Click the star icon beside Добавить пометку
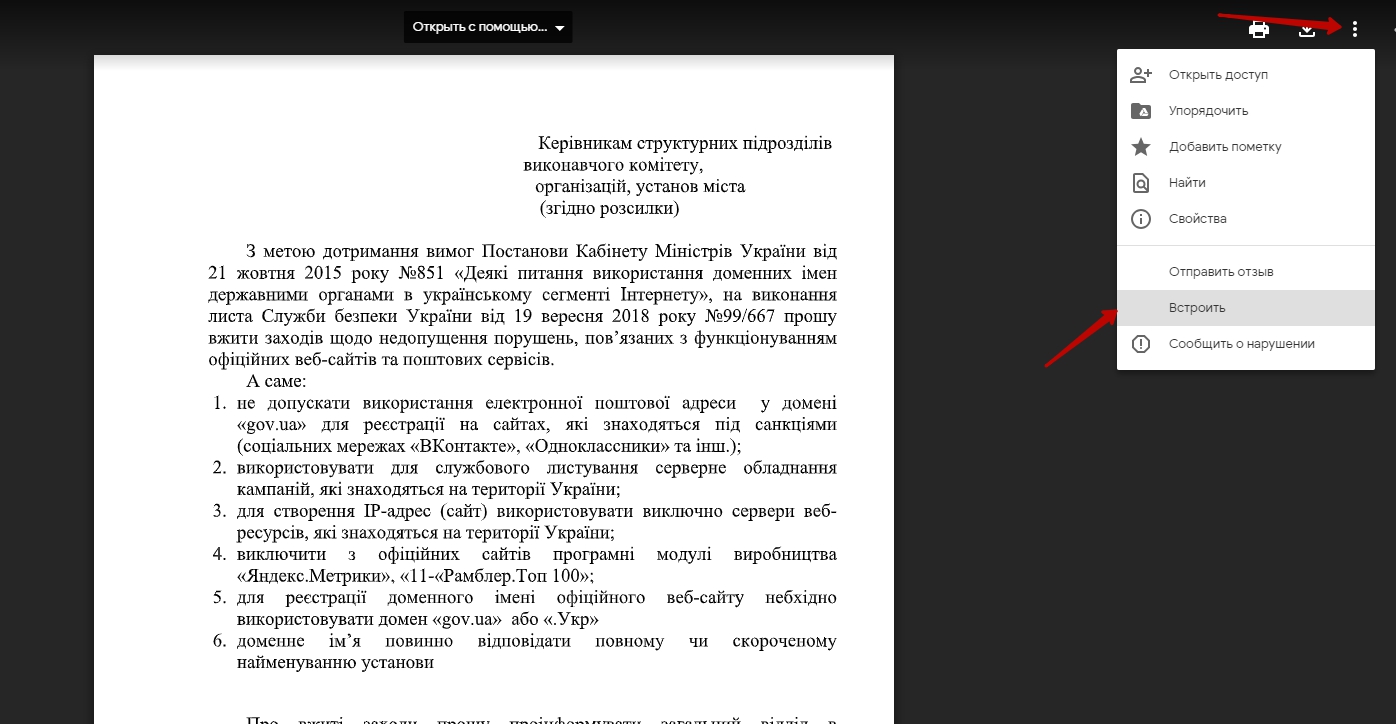This screenshot has height=724, width=1396. tap(1141, 147)
